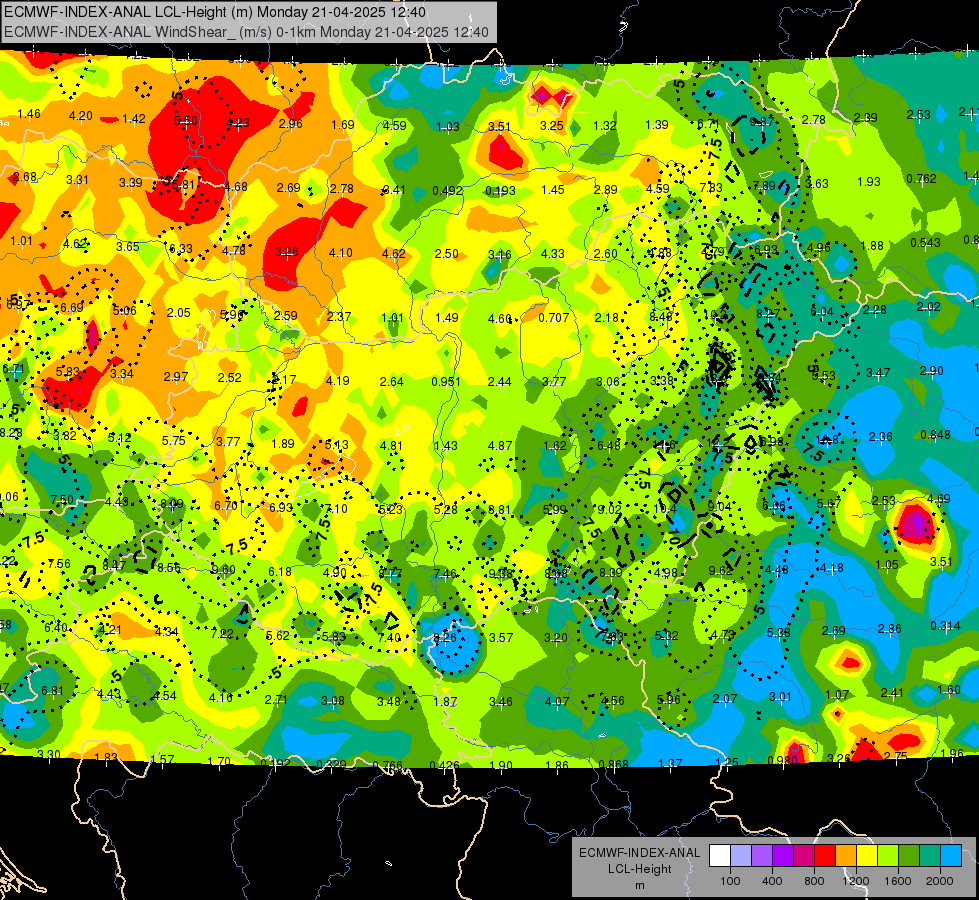Click the 100 label under the legend

coord(730,881)
